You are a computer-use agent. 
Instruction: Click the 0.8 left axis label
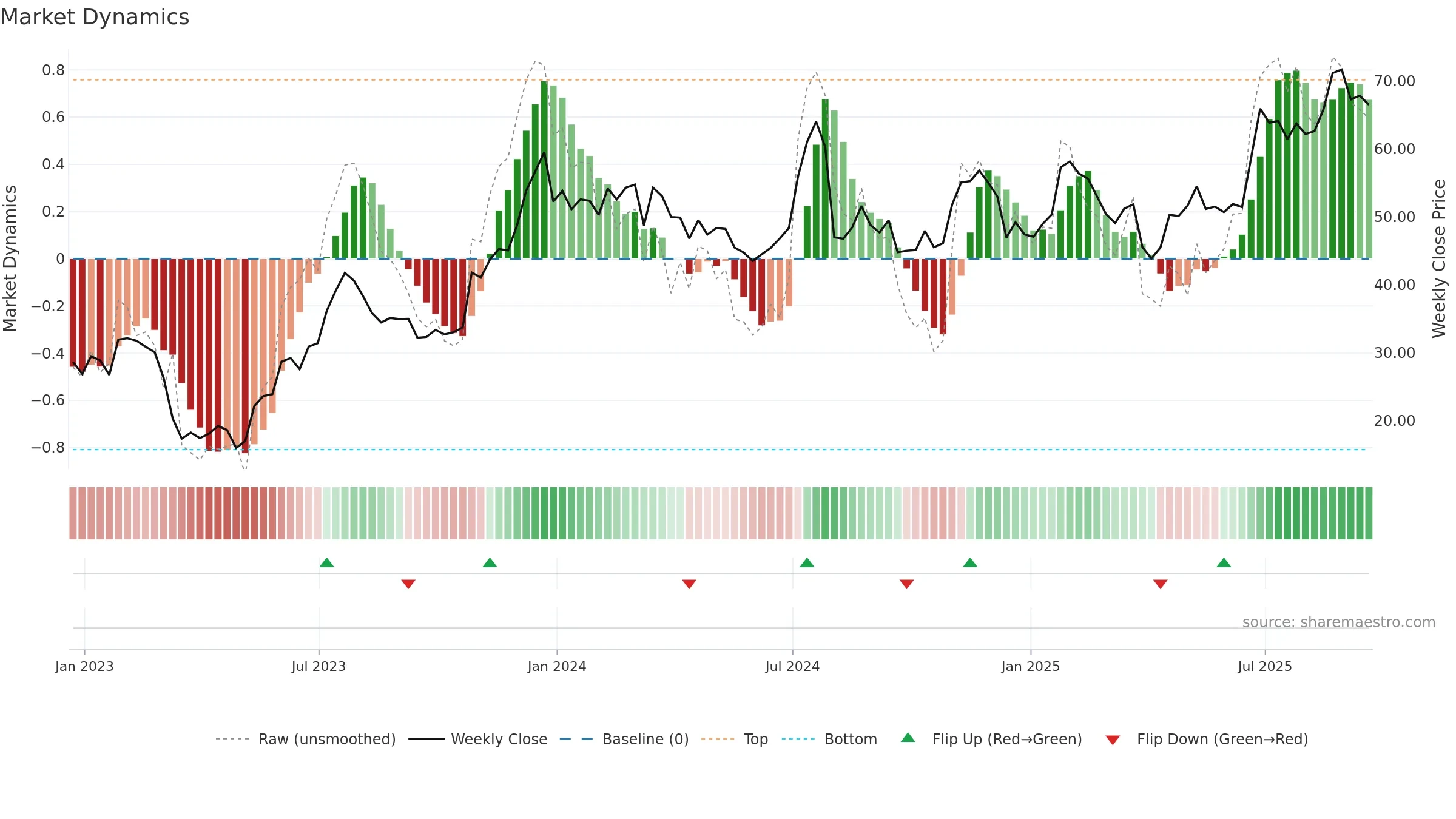click(53, 70)
